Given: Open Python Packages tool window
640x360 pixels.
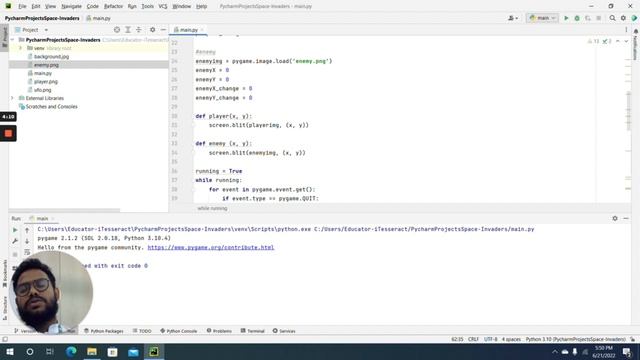Looking at the screenshot, I should (104, 331).
